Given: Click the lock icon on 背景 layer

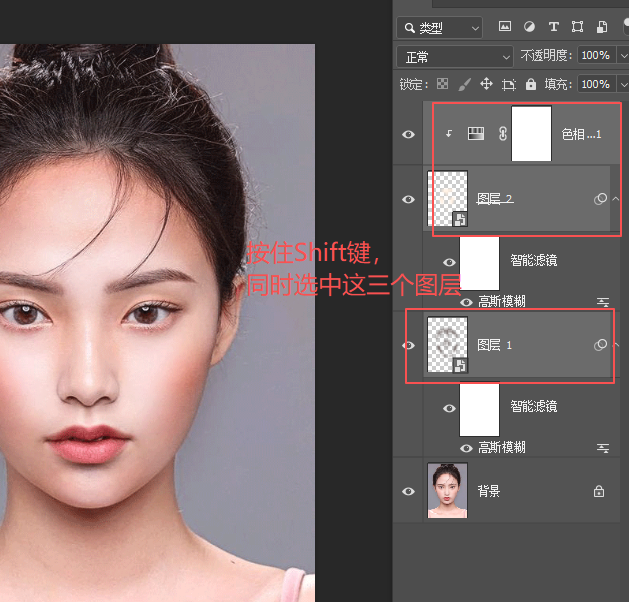Looking at the screenshot, I should [599, 491].
